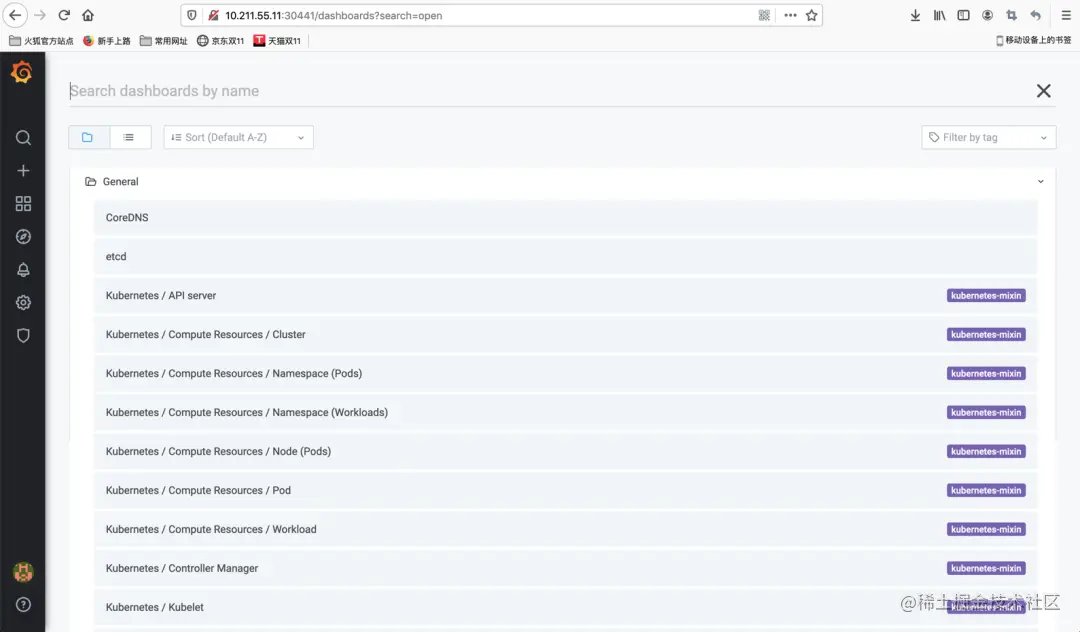
Task: Switch to the list view layout
Action: point(129,137)
